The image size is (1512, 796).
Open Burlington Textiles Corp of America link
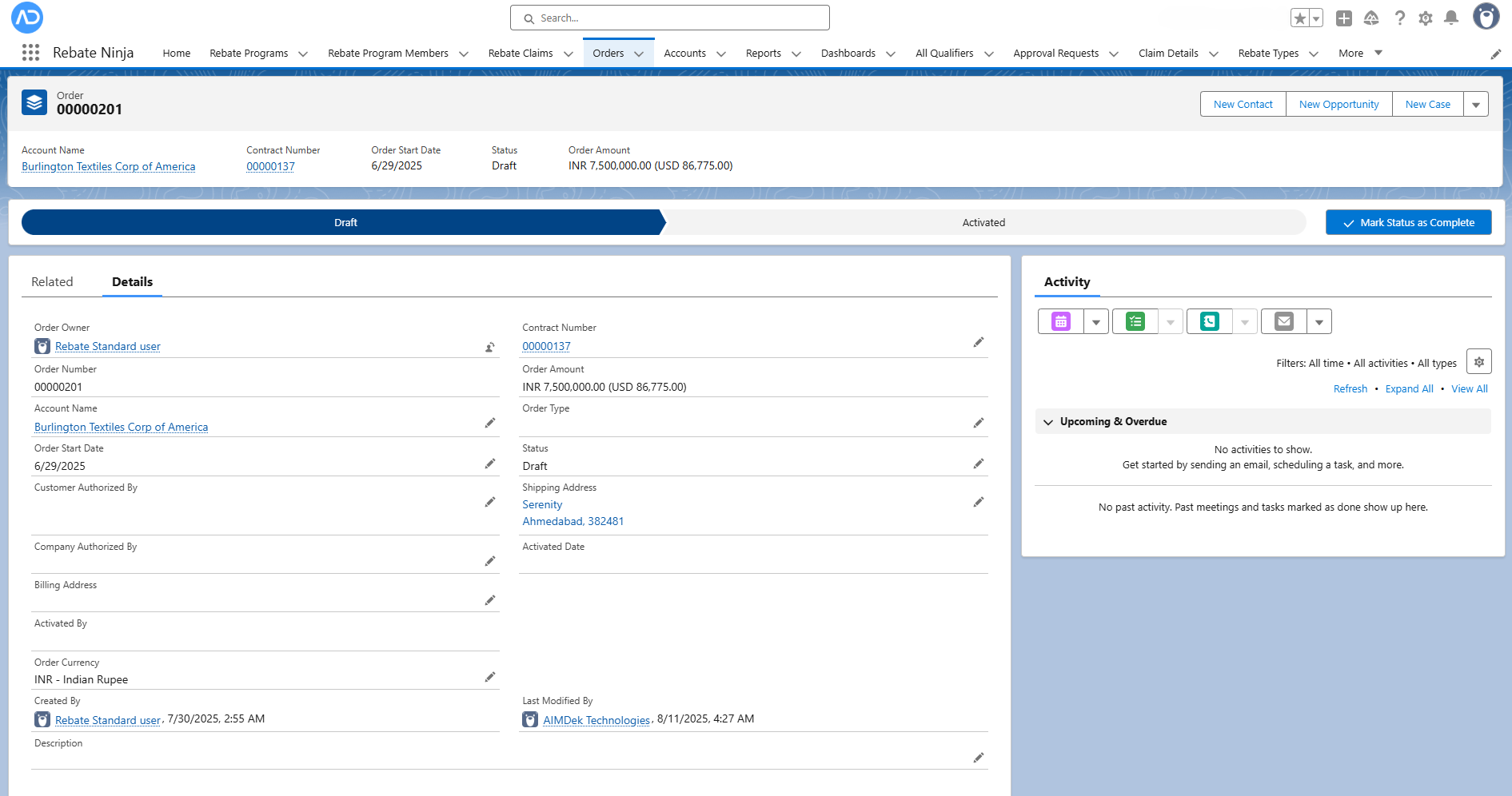(108, 167)
